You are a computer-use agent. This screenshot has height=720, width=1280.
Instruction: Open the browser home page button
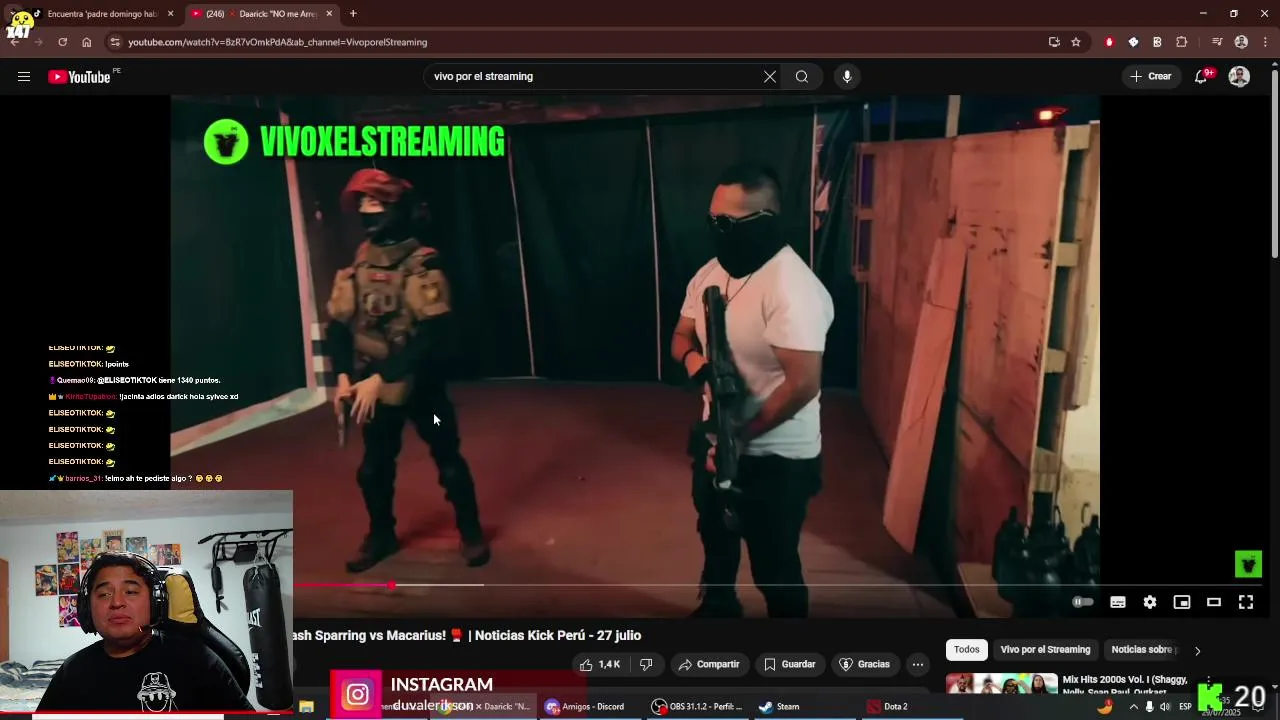(87, 42)
